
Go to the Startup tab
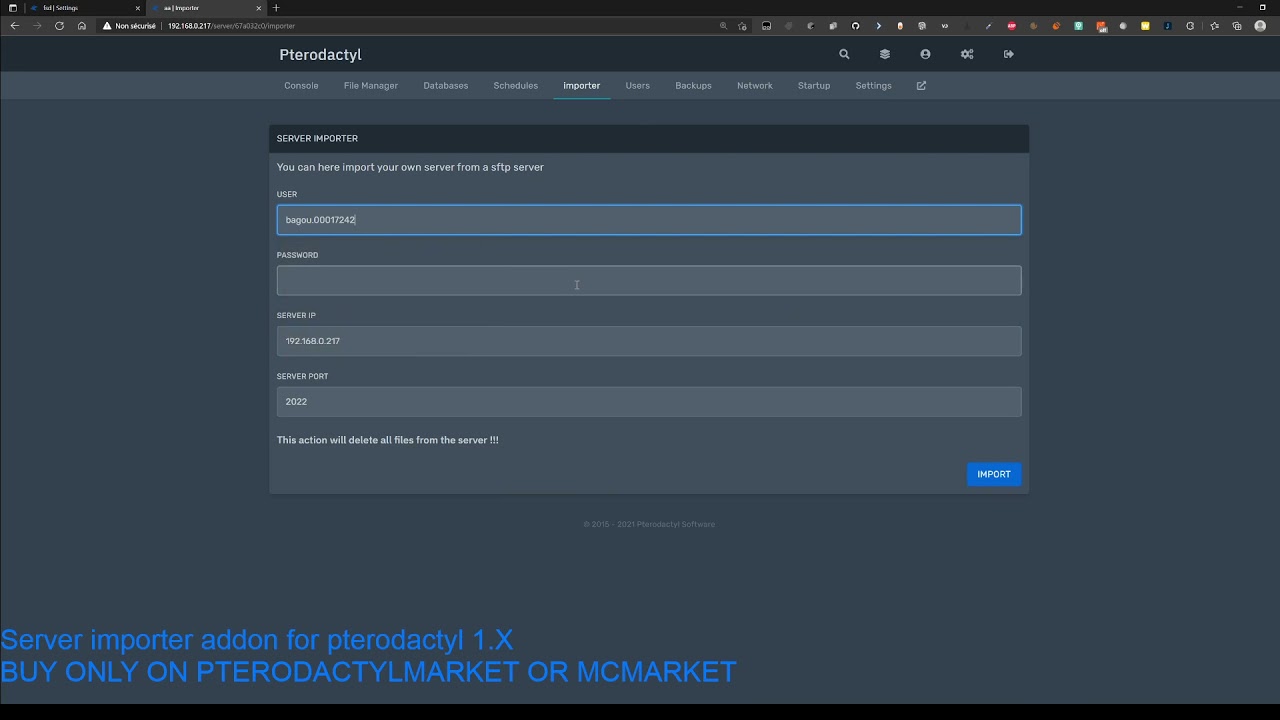click(x=814, y=86)
